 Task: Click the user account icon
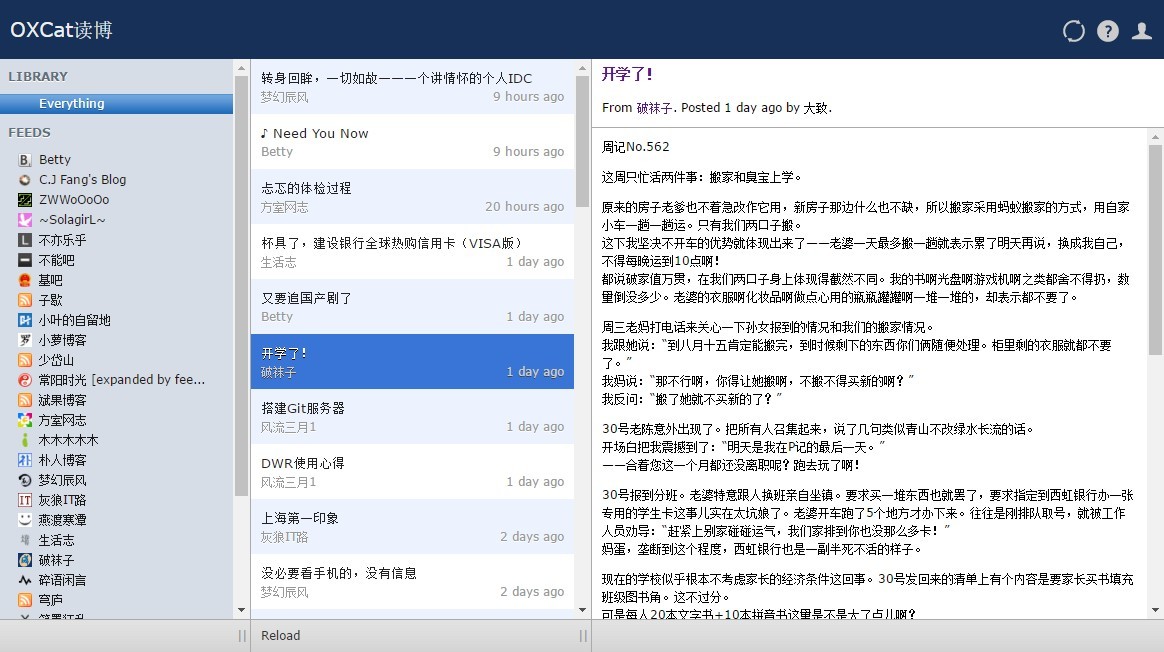click(x=1141, y=31)
